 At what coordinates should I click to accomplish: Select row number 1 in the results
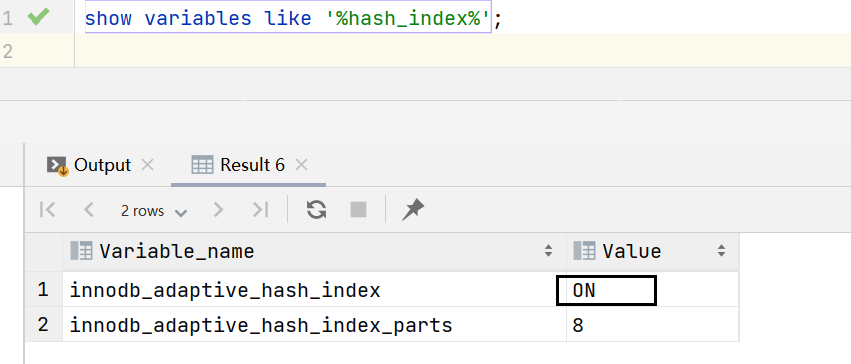[x=43, y=291]
